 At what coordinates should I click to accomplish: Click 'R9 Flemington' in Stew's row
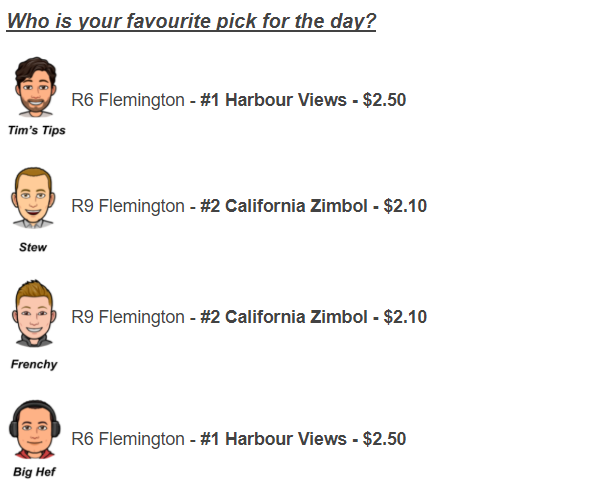[128, 206]
